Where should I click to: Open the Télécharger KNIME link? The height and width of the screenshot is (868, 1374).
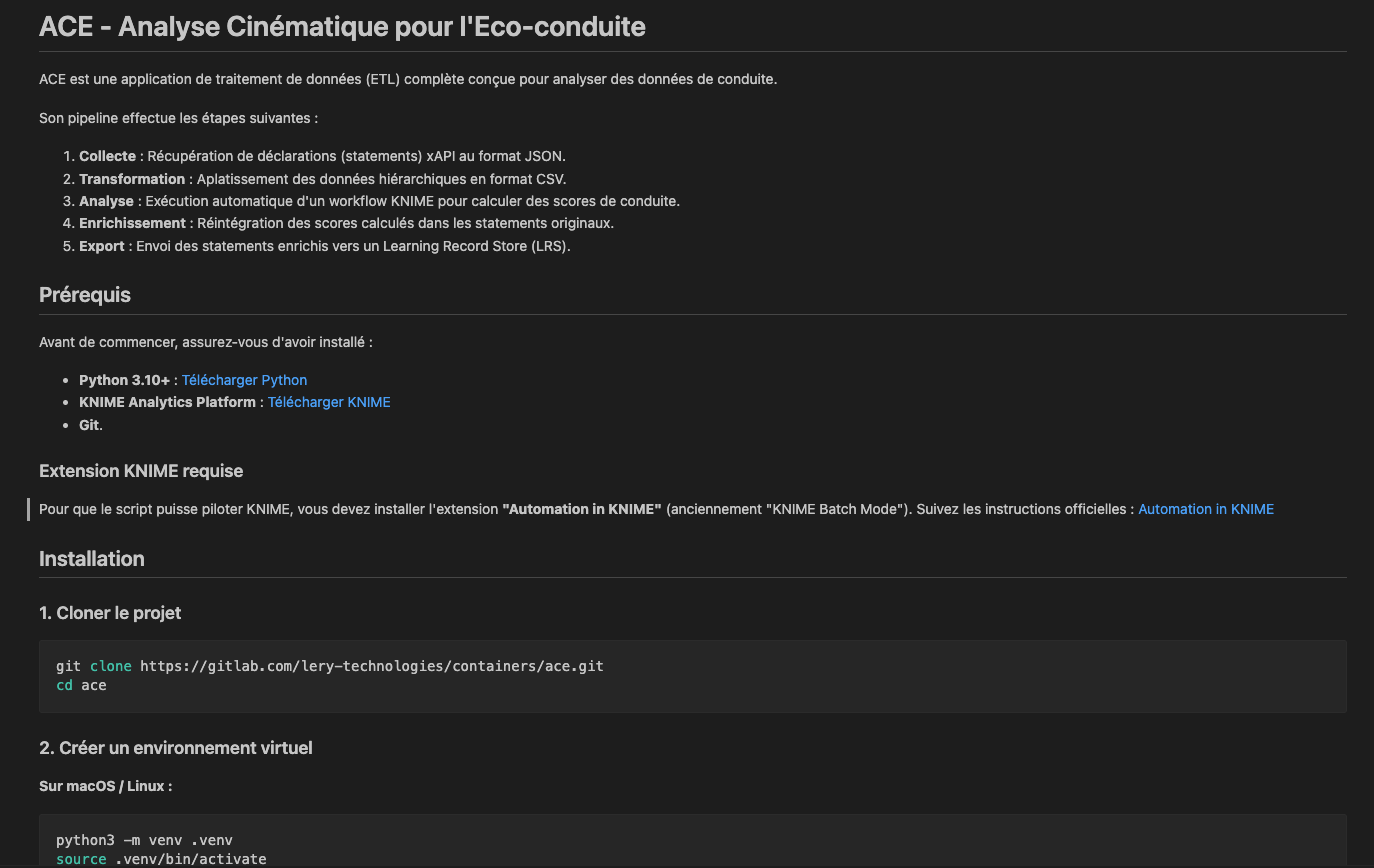tap(329, 402)
